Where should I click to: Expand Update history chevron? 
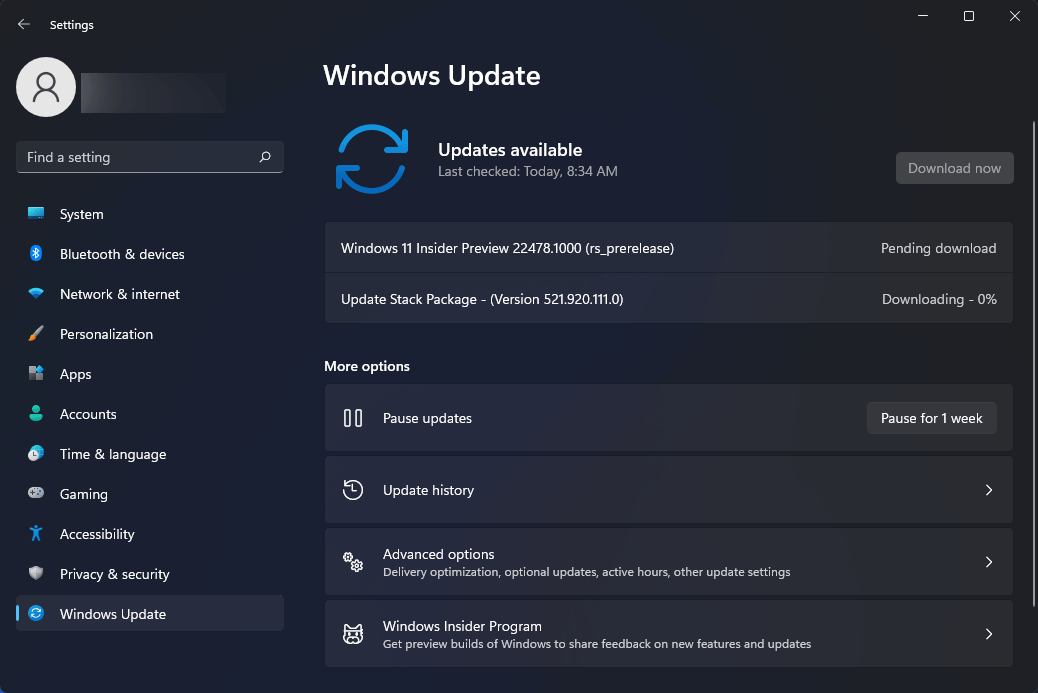988,490
